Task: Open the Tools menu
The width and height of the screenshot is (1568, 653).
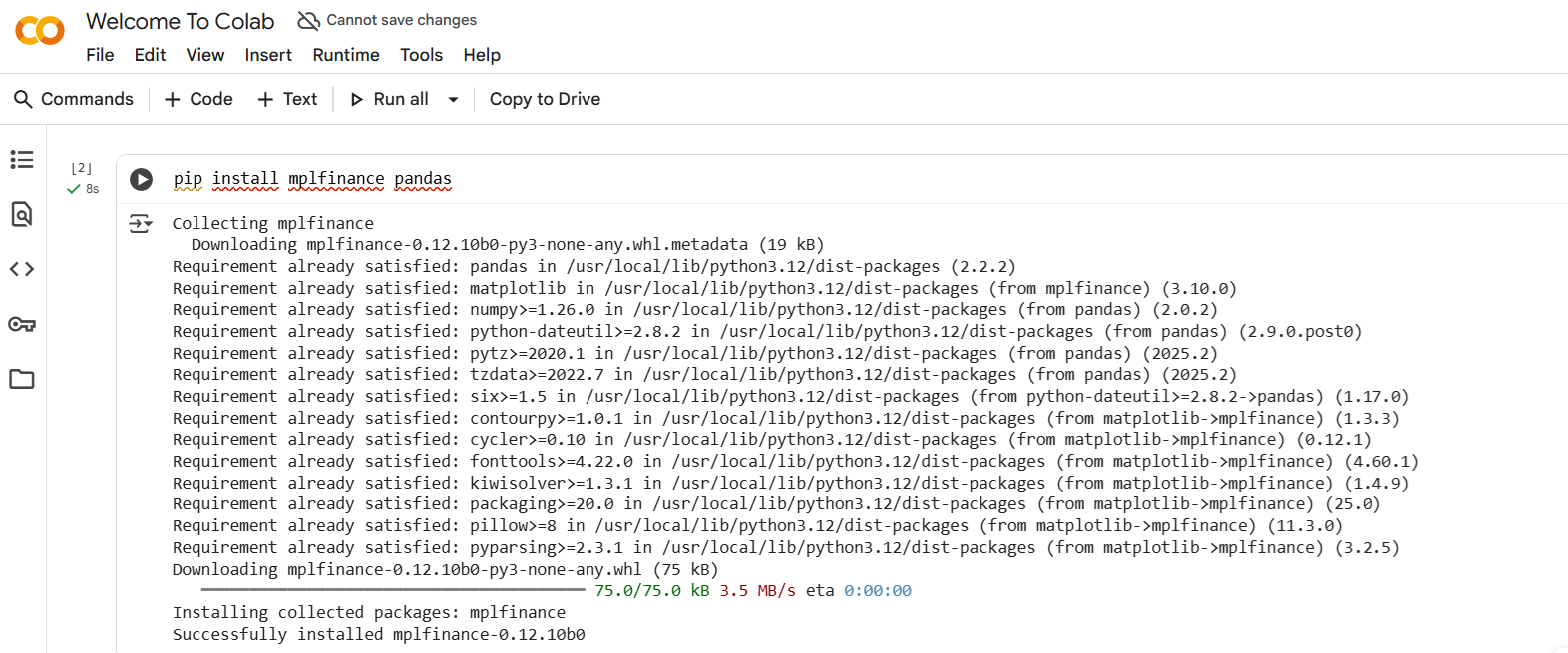Action: 421,55
